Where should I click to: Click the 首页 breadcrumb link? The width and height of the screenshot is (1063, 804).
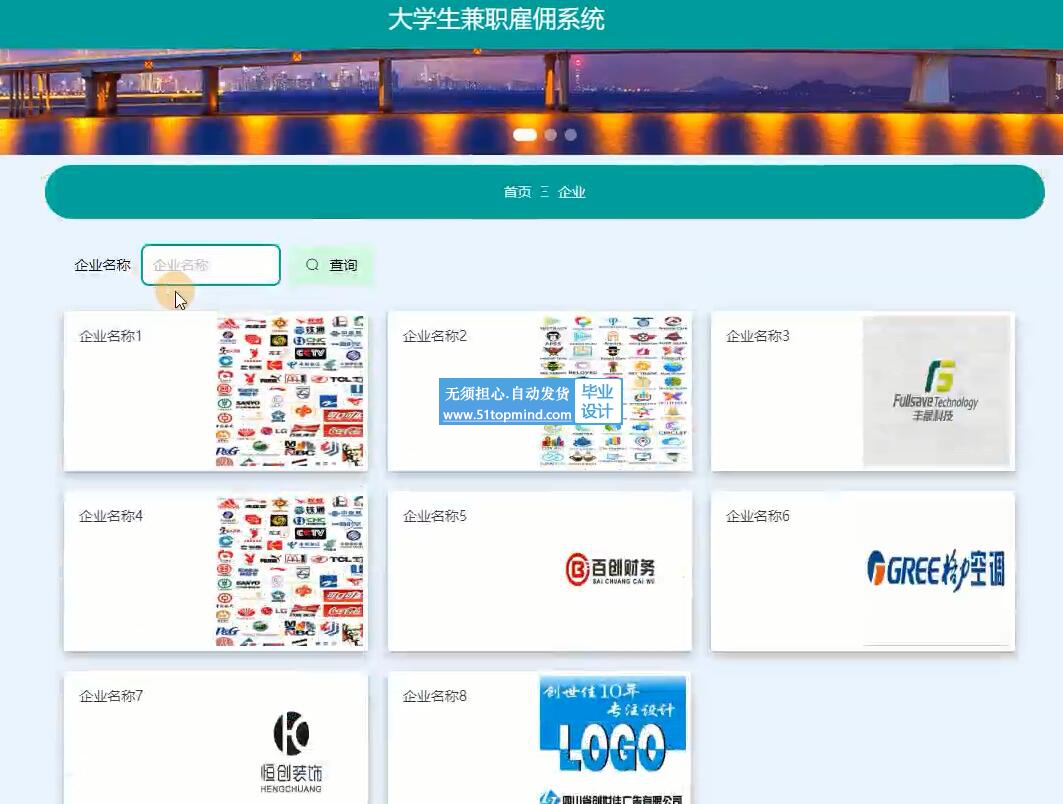point(517,192)
